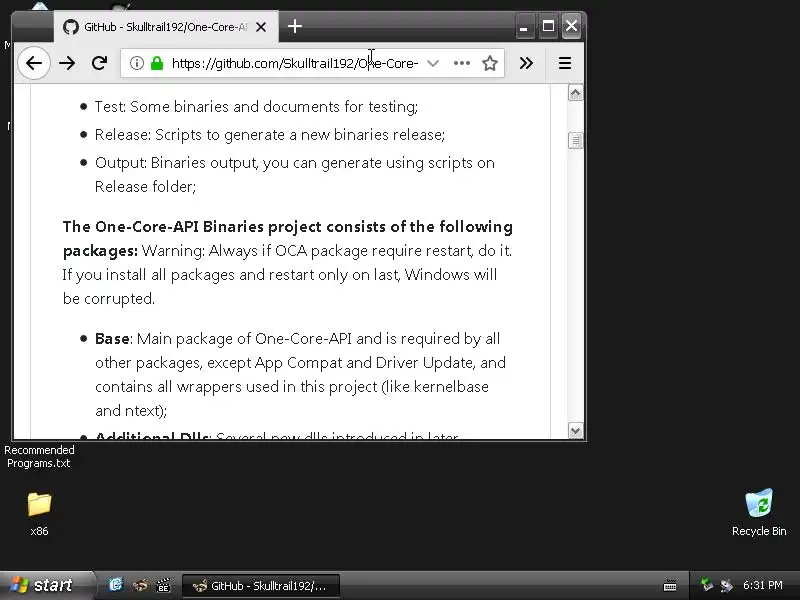800x600 pixels.
Task: Select the Recycle Bin desktop icon
Action: [x=759, y=513]
